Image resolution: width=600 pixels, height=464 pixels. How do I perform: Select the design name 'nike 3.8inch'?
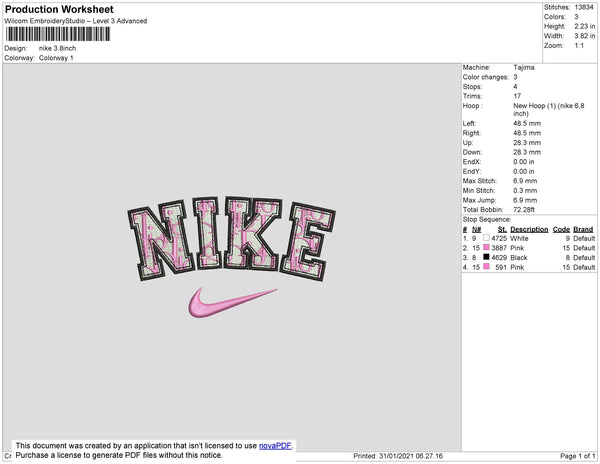click(x=57, y=48)
